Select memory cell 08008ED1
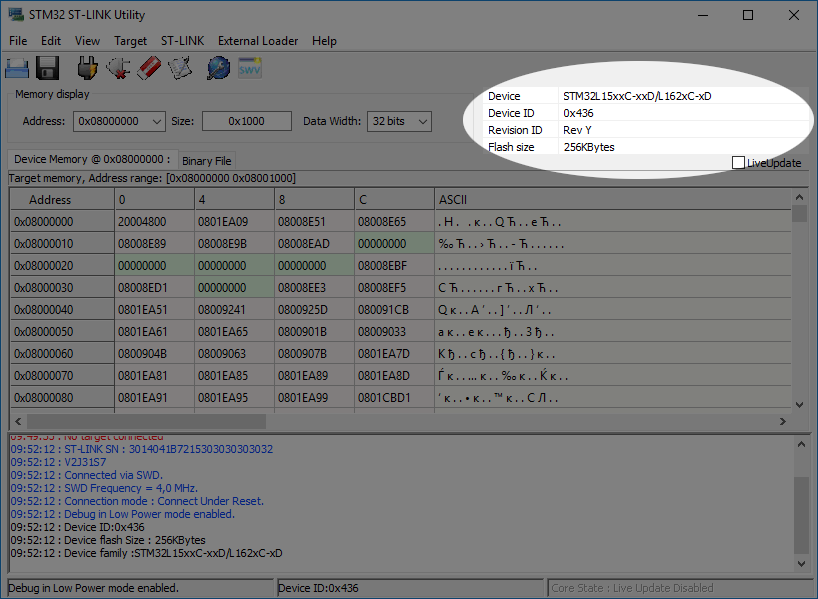Screen dimensions: 818x599 pyautogui.click(x=154, y=287)
